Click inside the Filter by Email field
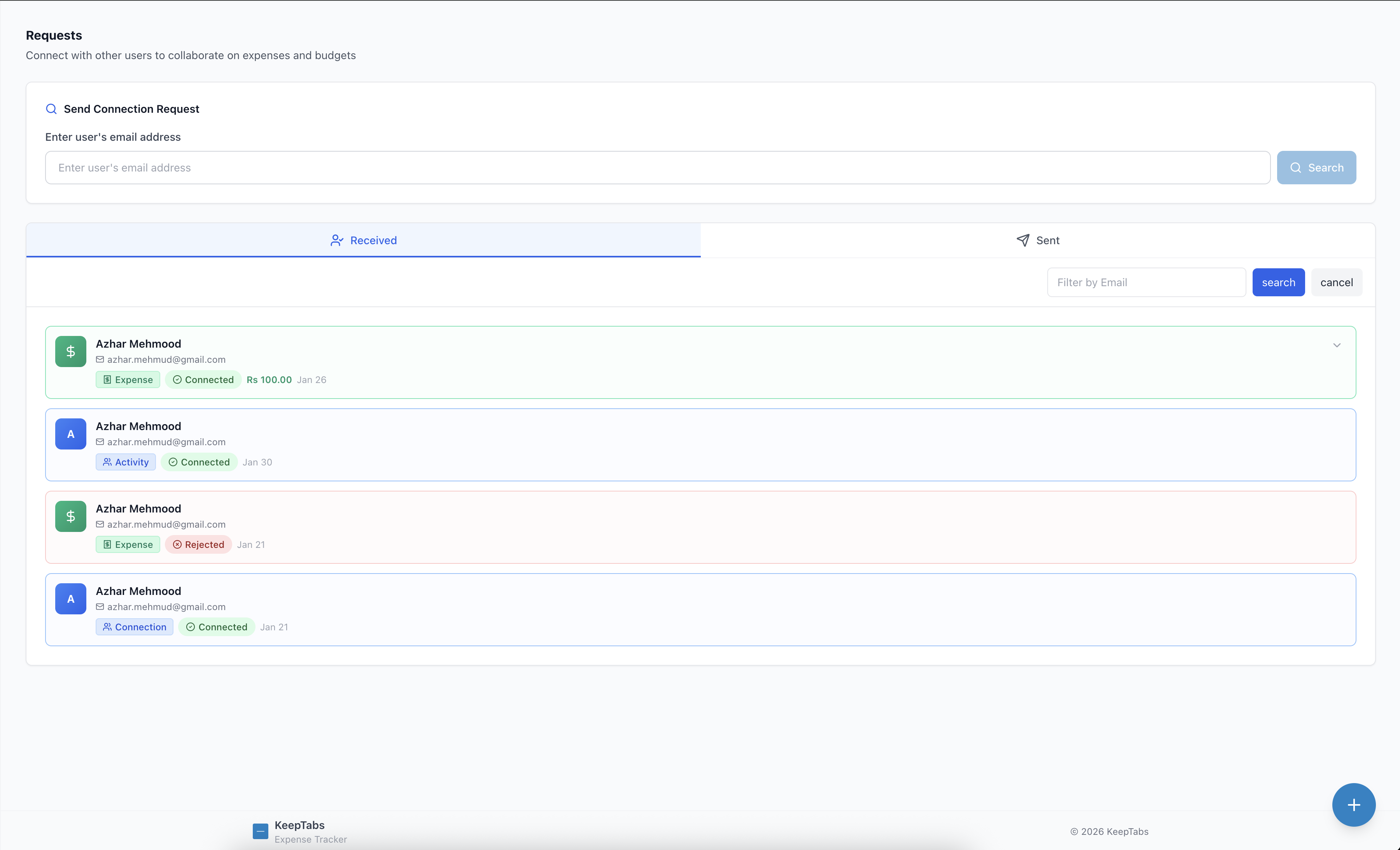Screen dimensions: 1400x850 [x=1146, y=282]
